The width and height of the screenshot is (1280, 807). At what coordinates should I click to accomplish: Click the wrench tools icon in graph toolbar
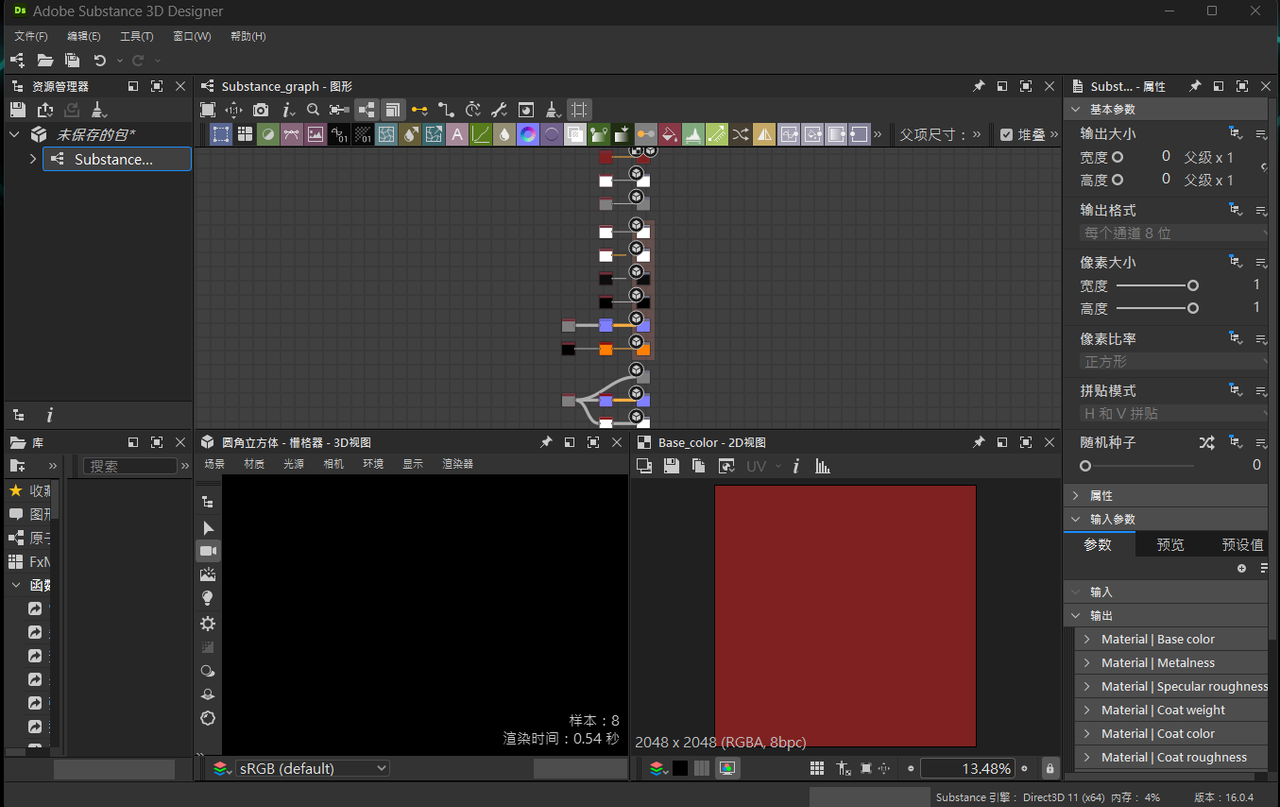[499, 110]
